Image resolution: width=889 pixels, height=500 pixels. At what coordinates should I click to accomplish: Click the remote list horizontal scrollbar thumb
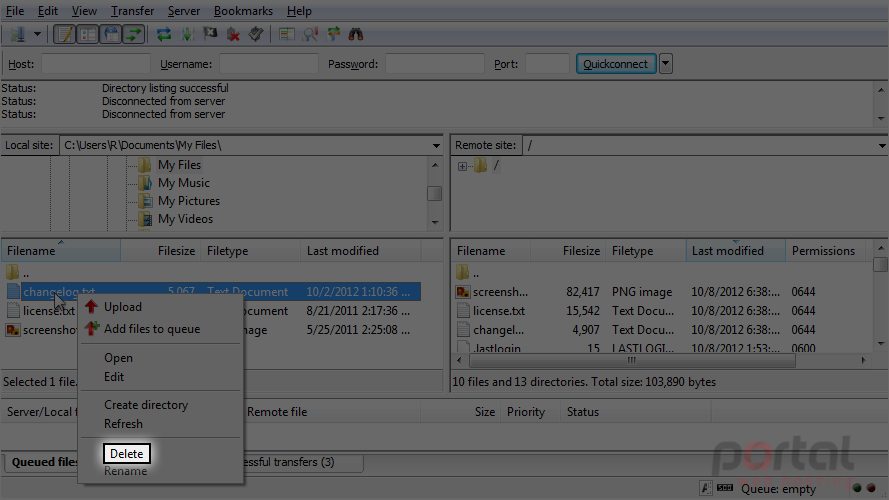point(632,361)
